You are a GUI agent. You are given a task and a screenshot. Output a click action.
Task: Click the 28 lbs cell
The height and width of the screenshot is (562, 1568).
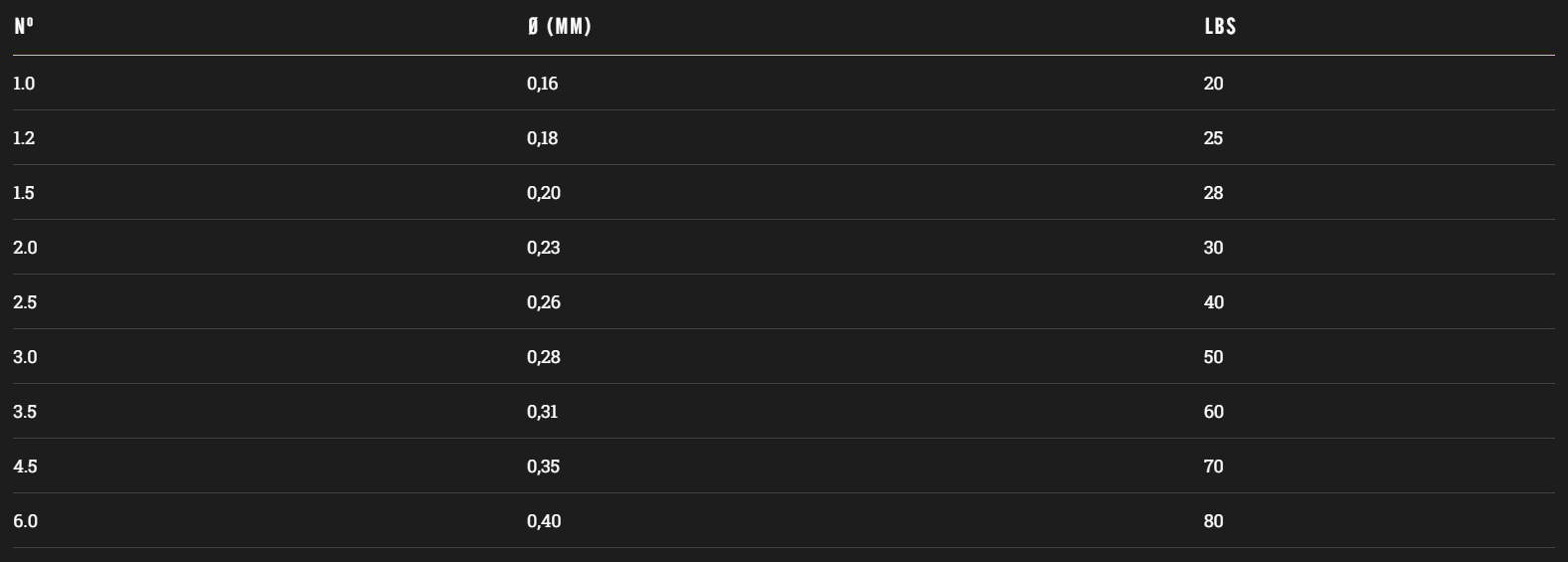pos(1213,193)
